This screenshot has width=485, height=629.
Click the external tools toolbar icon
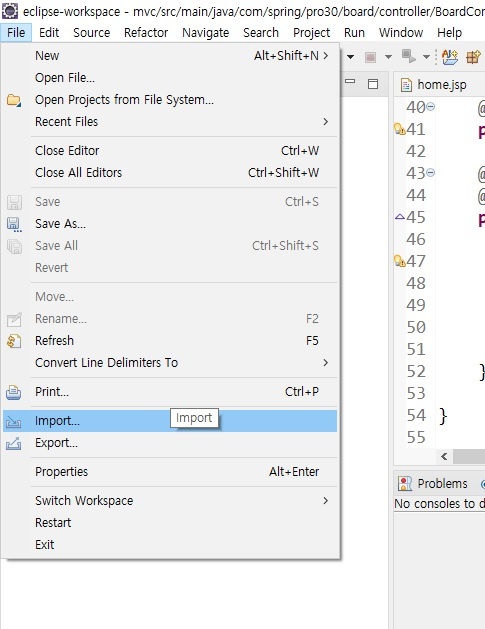coord(409,57)
